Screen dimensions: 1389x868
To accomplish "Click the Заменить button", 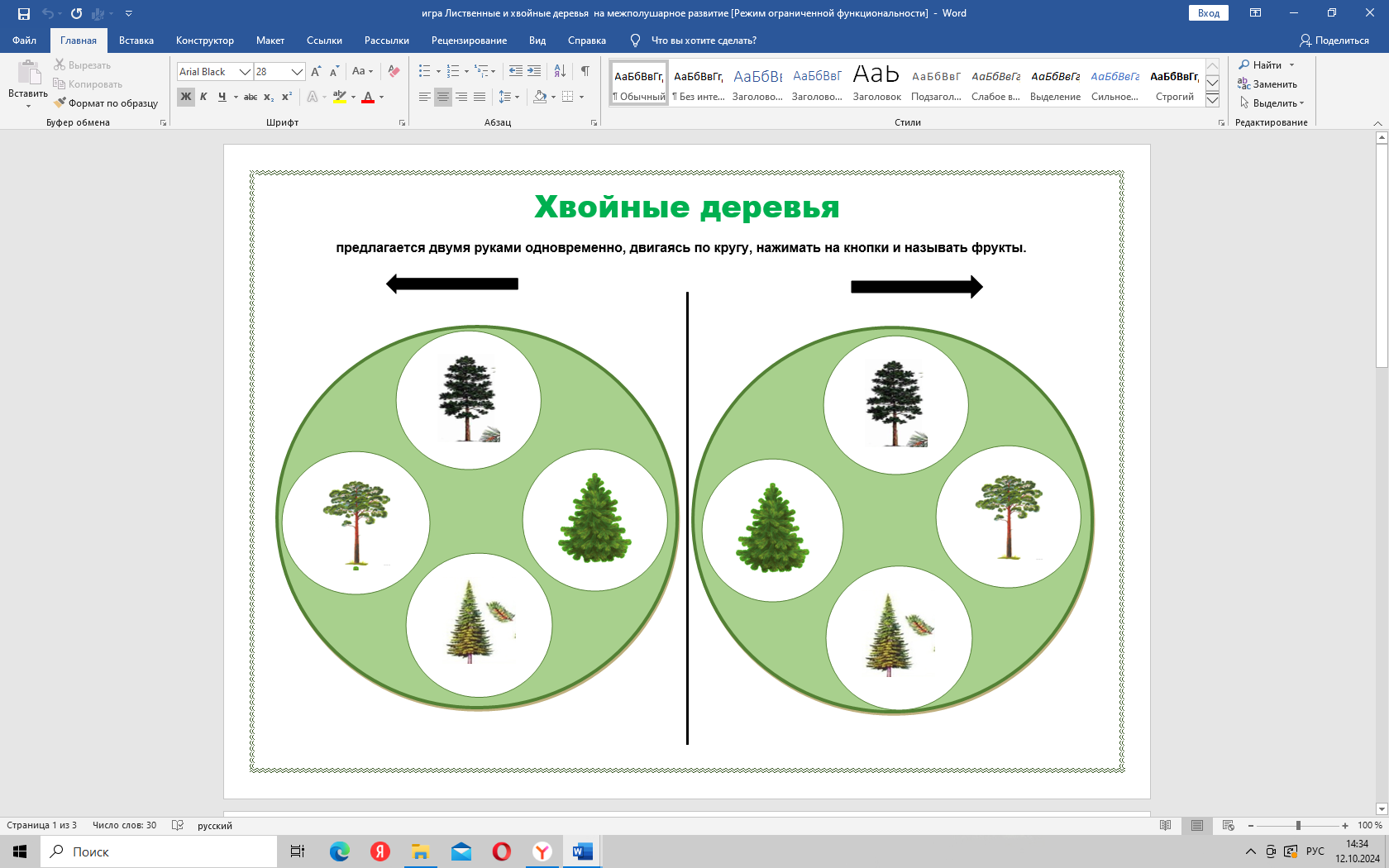I will (1267, 84).
